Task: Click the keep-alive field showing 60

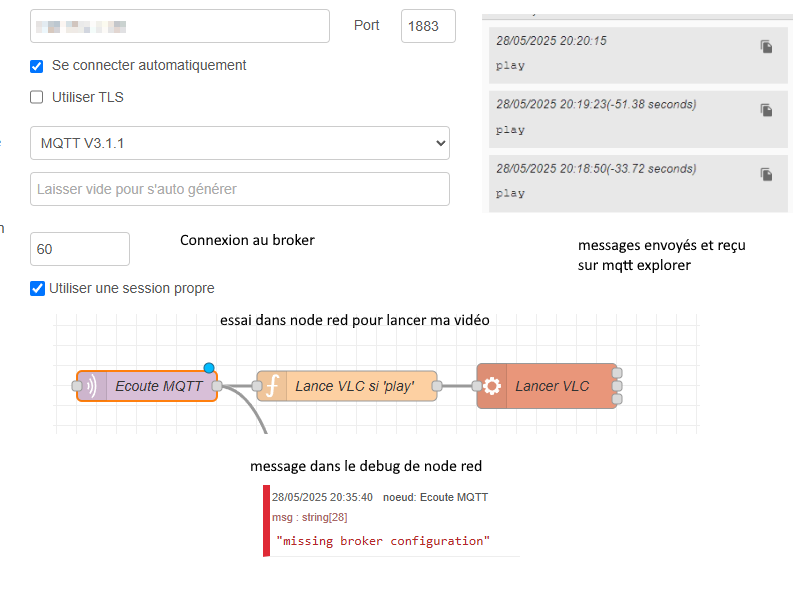Action: point(80,249)
